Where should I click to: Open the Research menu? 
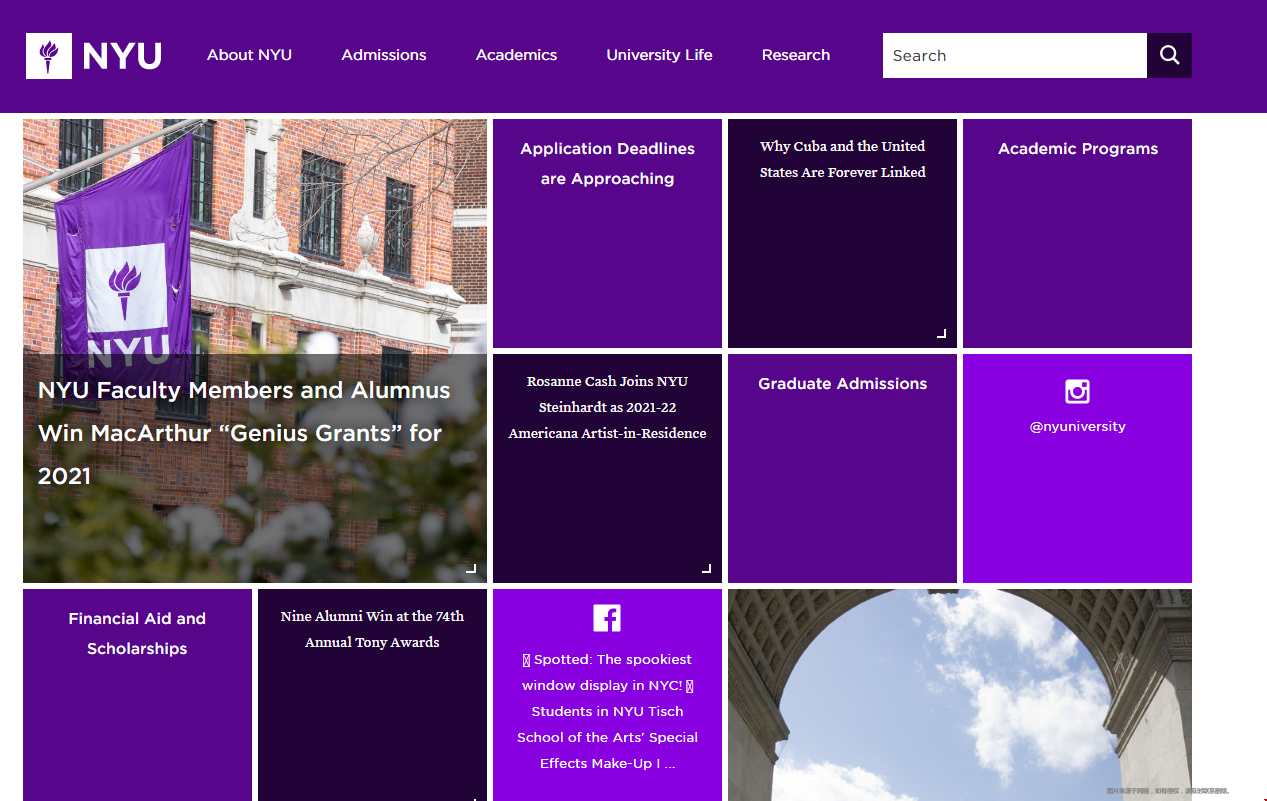tap(796, 55)
